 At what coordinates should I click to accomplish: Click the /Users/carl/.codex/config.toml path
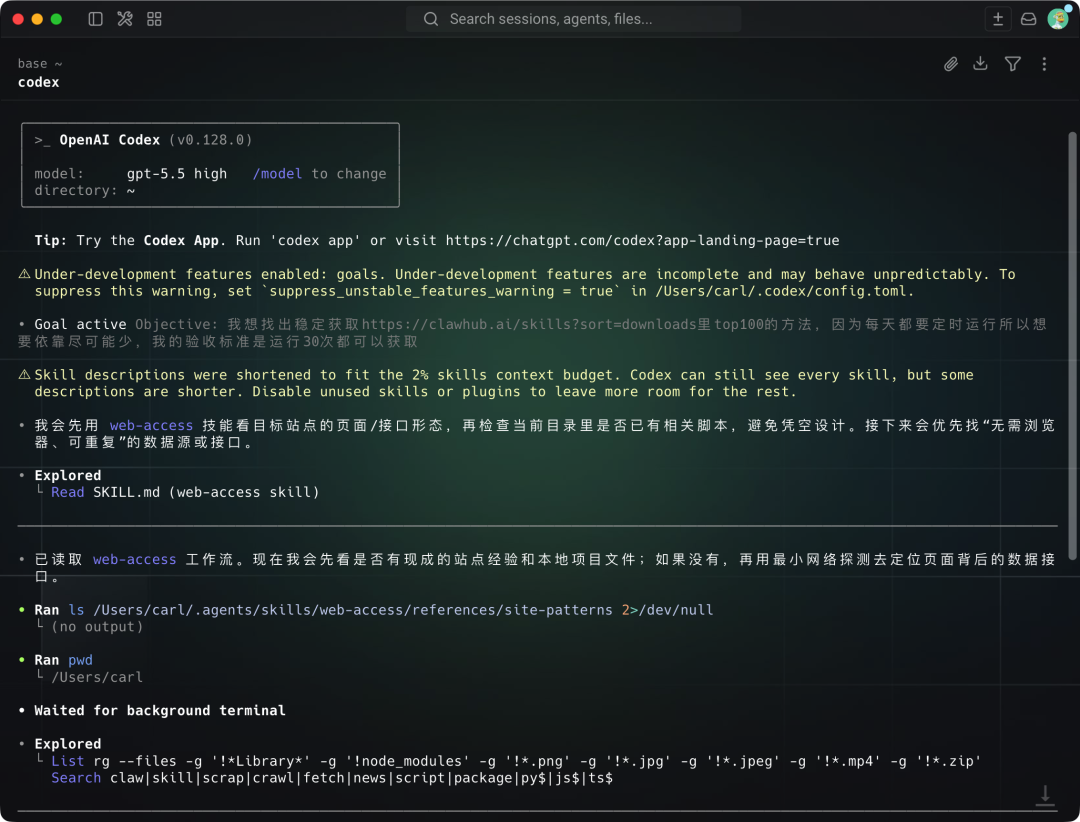click(780, 291)
